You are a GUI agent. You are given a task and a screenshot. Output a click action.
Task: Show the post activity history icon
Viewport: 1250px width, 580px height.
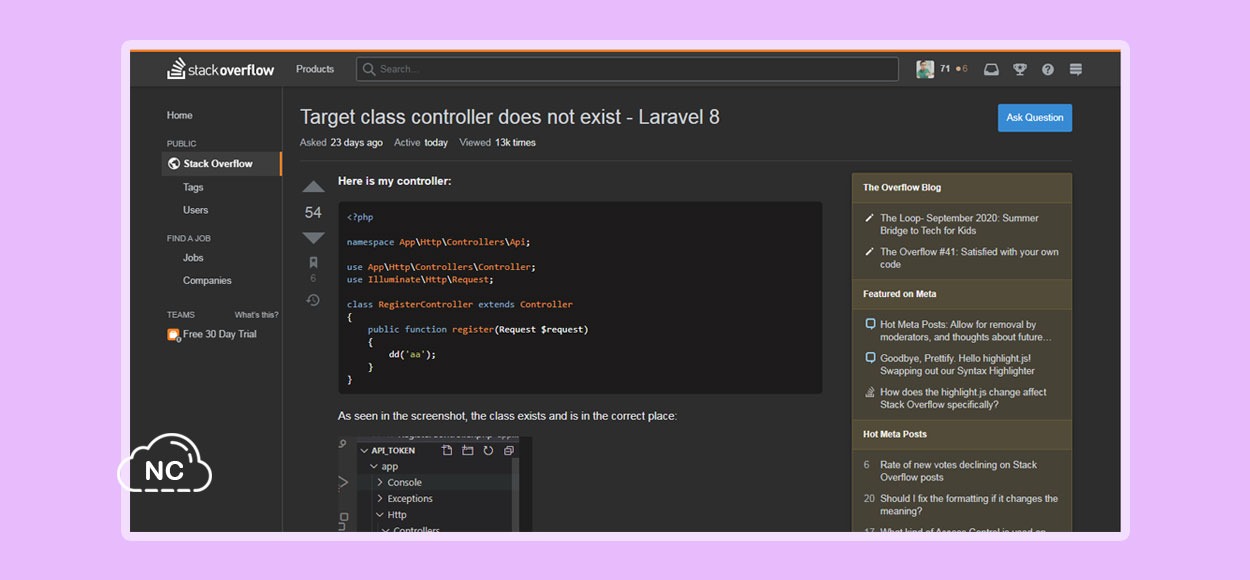click(x=313, y=300)
